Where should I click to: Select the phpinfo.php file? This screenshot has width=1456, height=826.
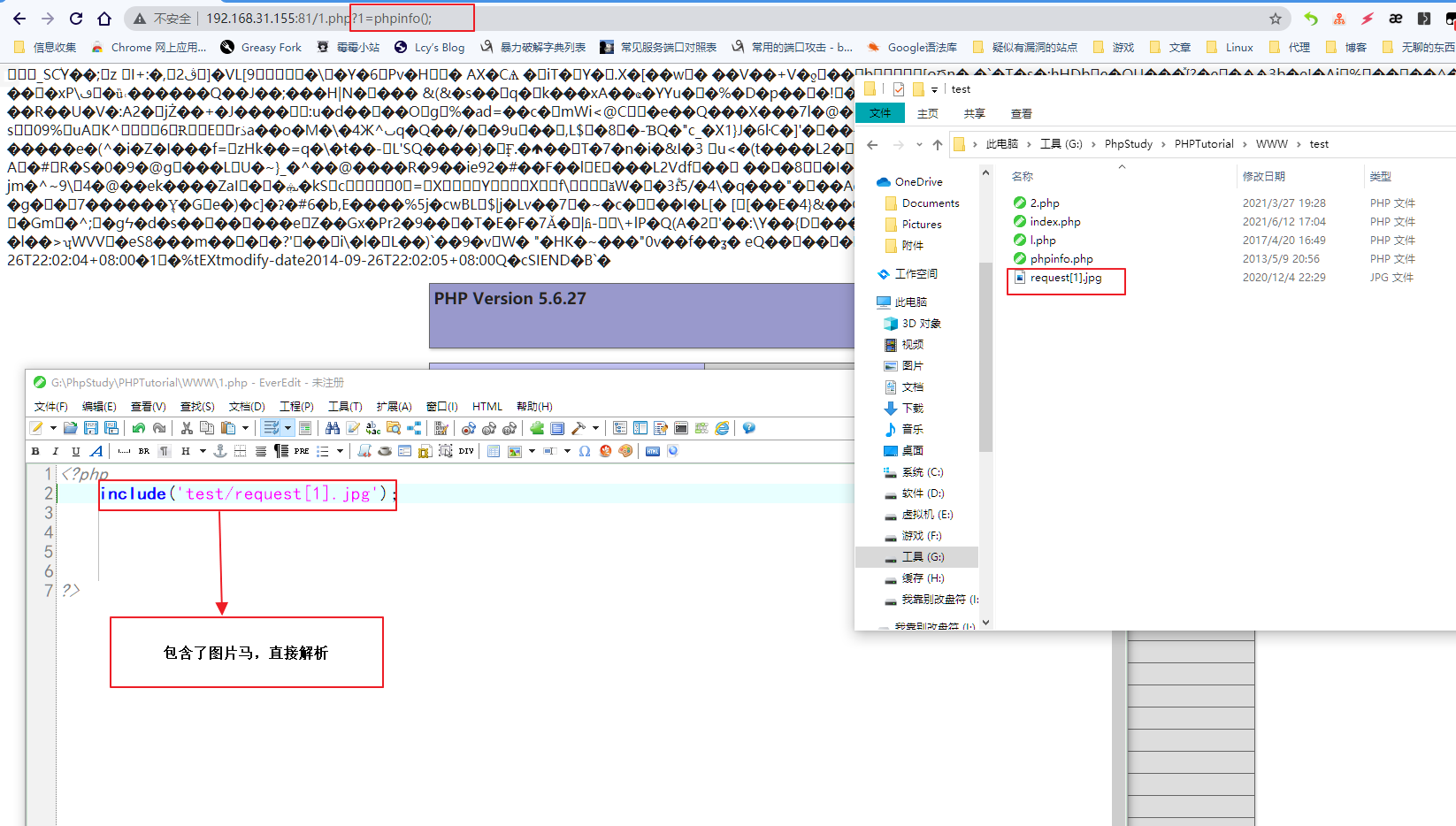coord(1061,259)
